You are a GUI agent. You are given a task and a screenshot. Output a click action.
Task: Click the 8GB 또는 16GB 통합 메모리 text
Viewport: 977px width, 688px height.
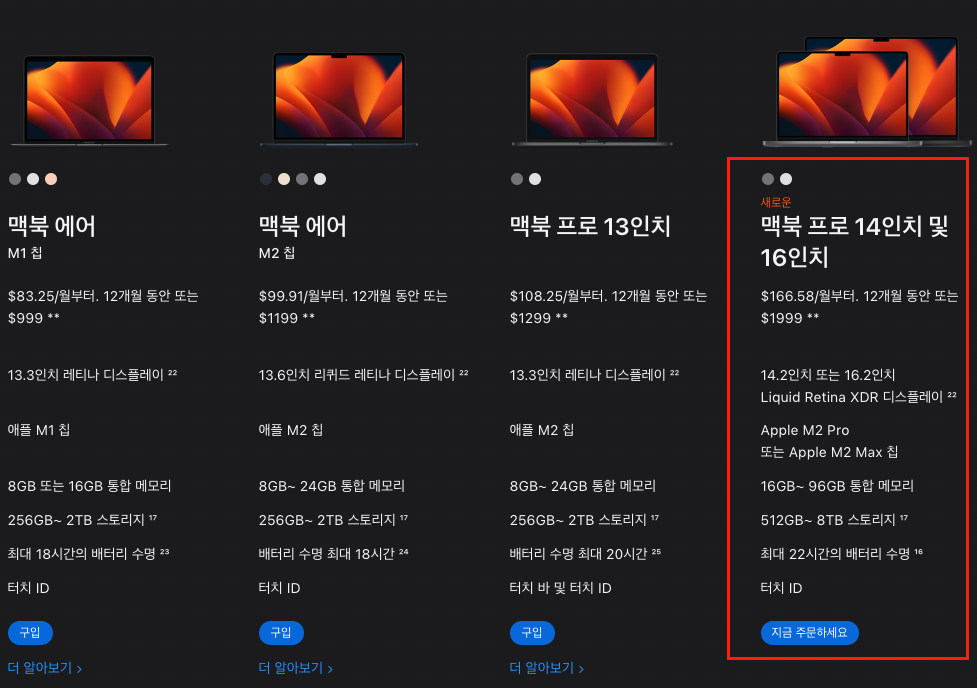(x=89, y=486)
